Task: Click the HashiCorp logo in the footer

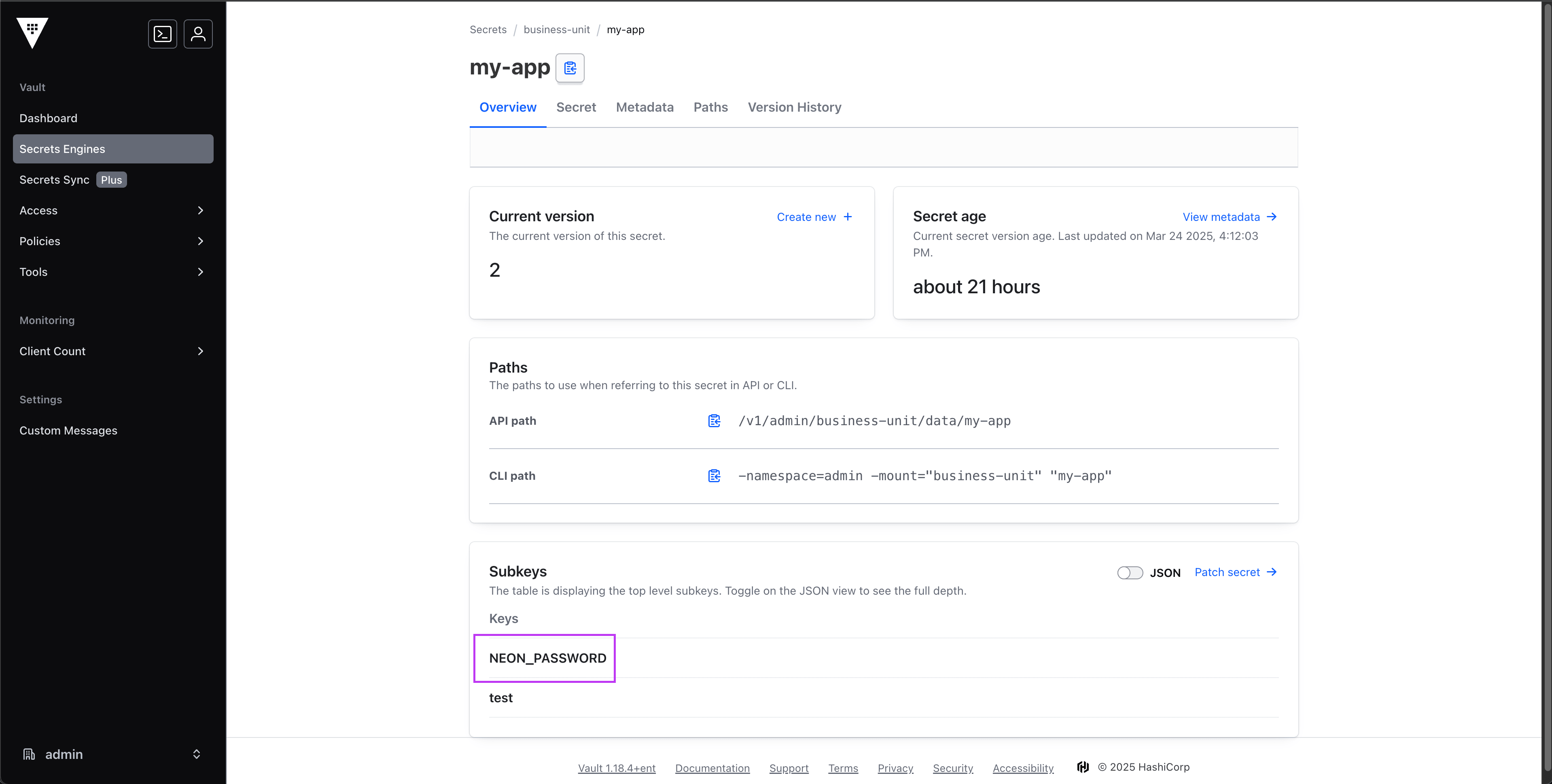Action: click(1083, 767)
